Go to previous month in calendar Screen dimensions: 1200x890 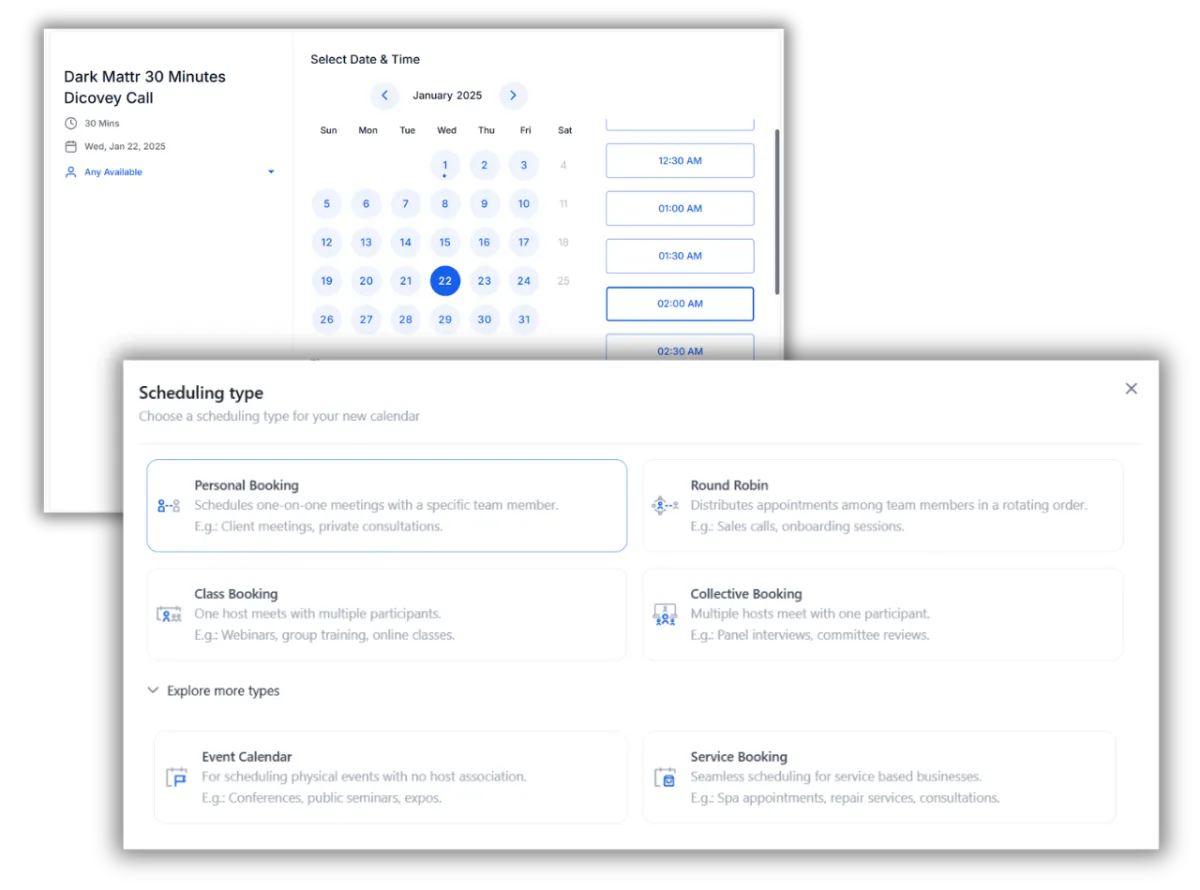[x=384, y=96]
